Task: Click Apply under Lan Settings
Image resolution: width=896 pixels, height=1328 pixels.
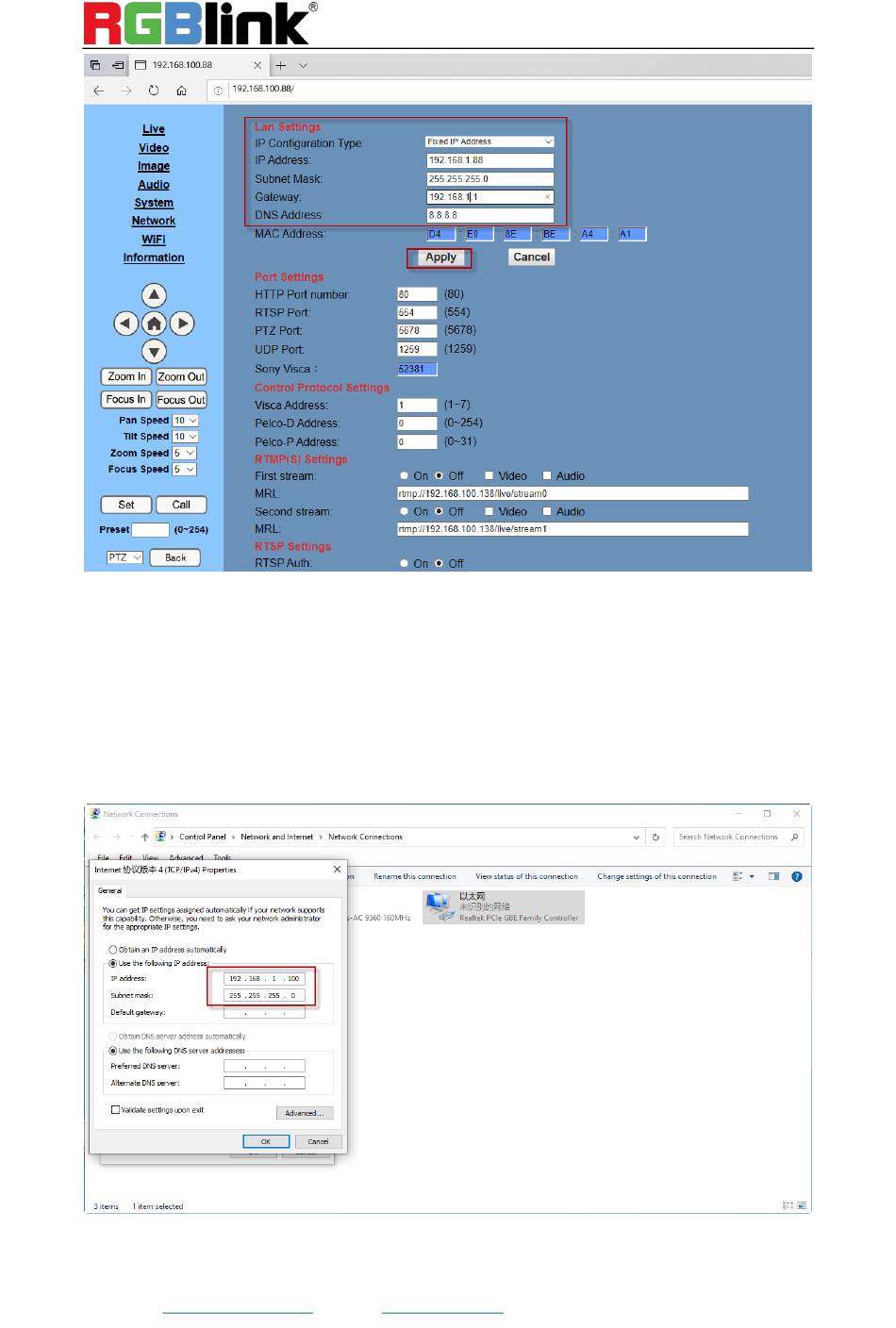Action: (440, 257)
